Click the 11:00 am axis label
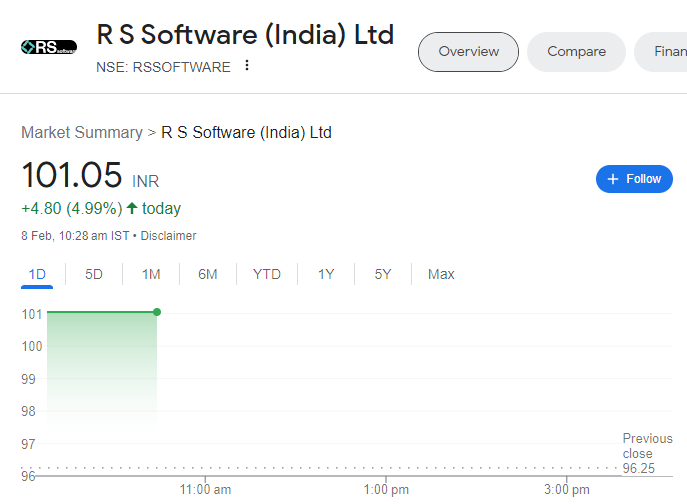The image size is (687, 504). [x=205, y=490]
